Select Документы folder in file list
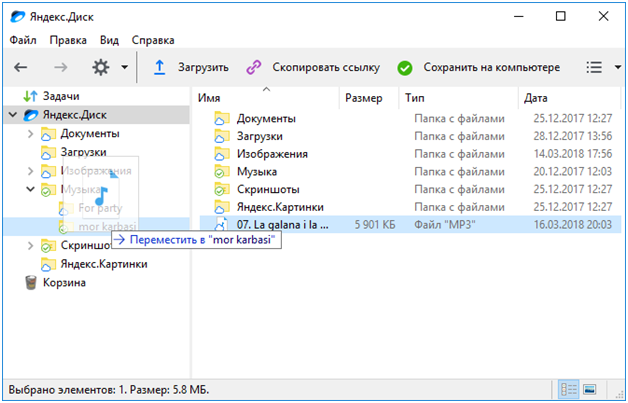Screen dimensions: 628x403 [266, 119]
